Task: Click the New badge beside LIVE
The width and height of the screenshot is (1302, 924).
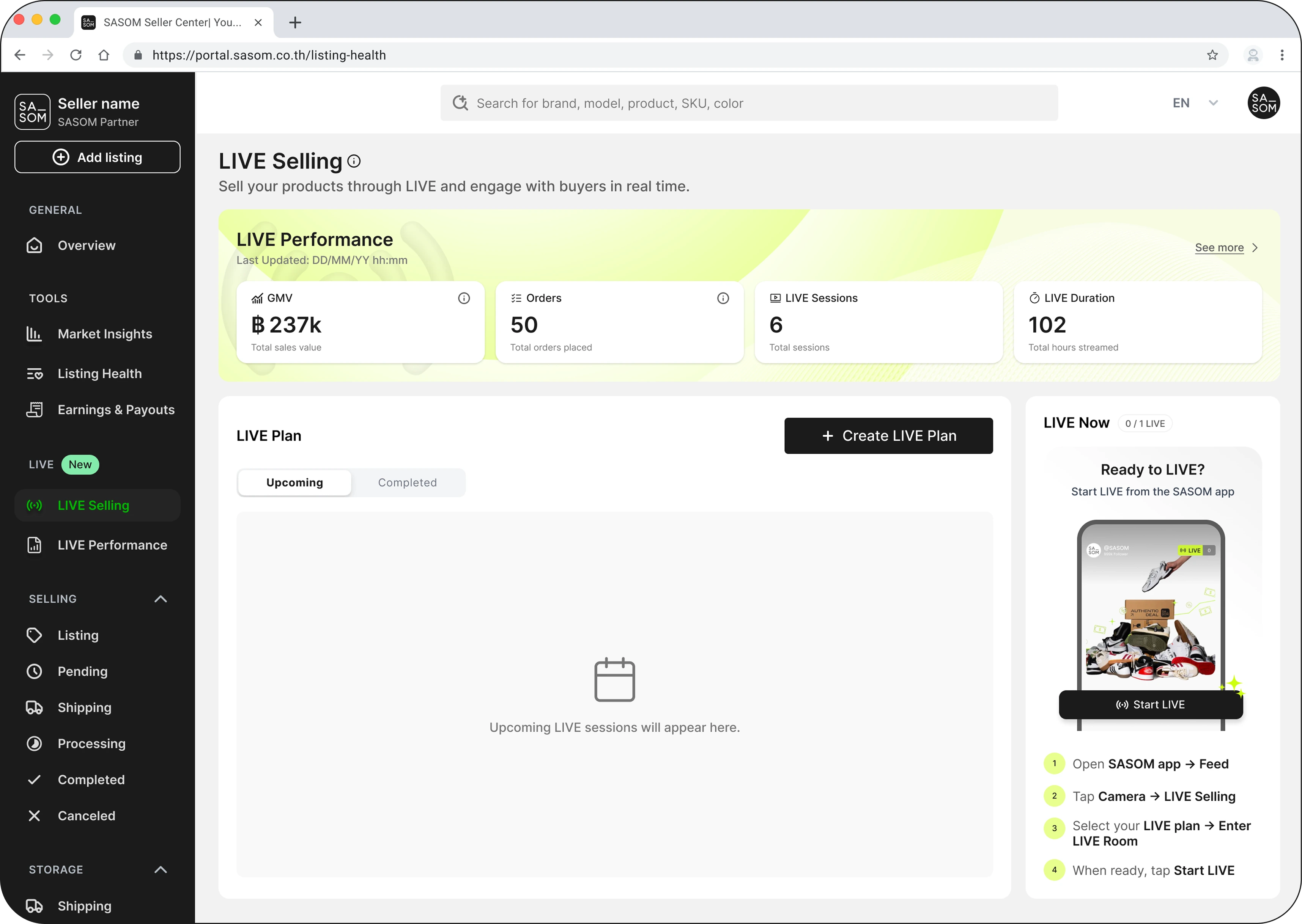Action: (x=80, y=465)
